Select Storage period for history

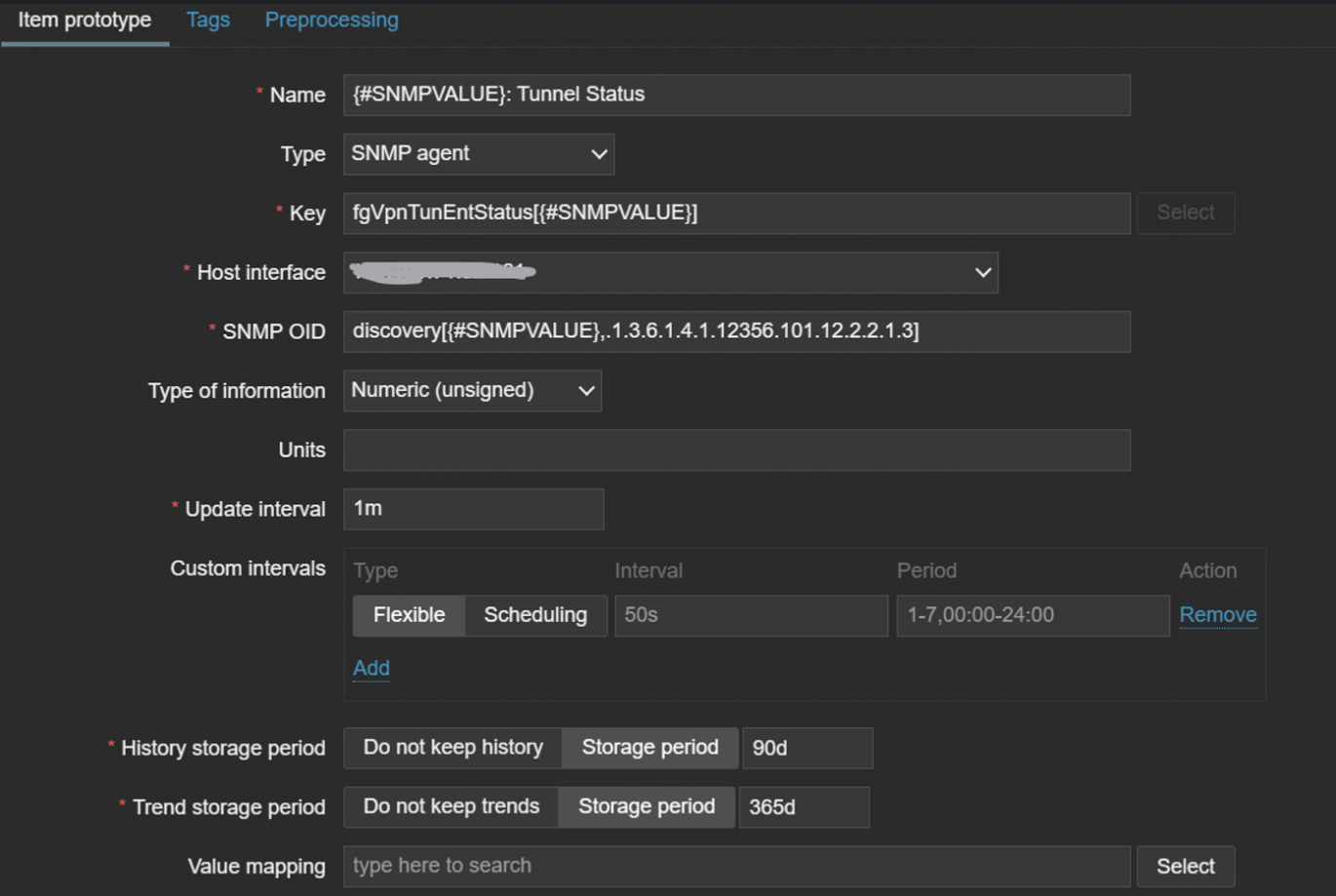tap(649, 748)
